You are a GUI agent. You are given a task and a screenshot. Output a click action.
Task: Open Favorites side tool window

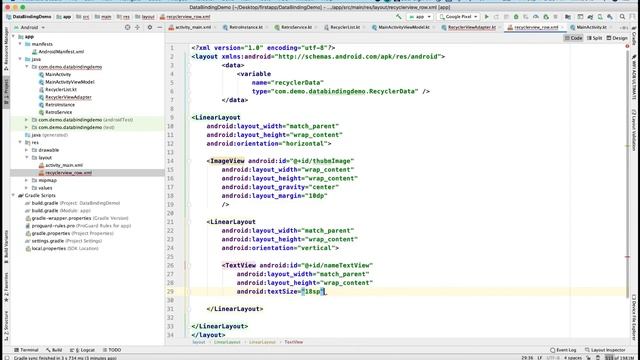[6, 287]
